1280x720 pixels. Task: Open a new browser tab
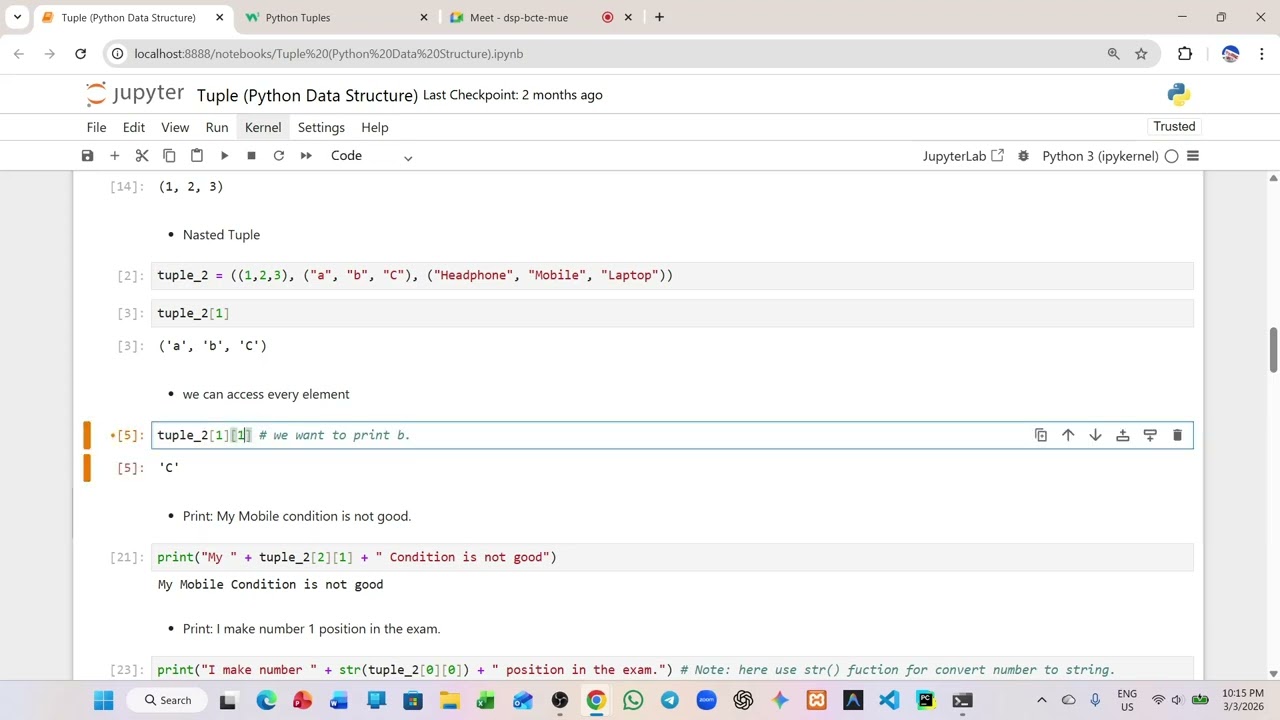(x=659, y=17)
